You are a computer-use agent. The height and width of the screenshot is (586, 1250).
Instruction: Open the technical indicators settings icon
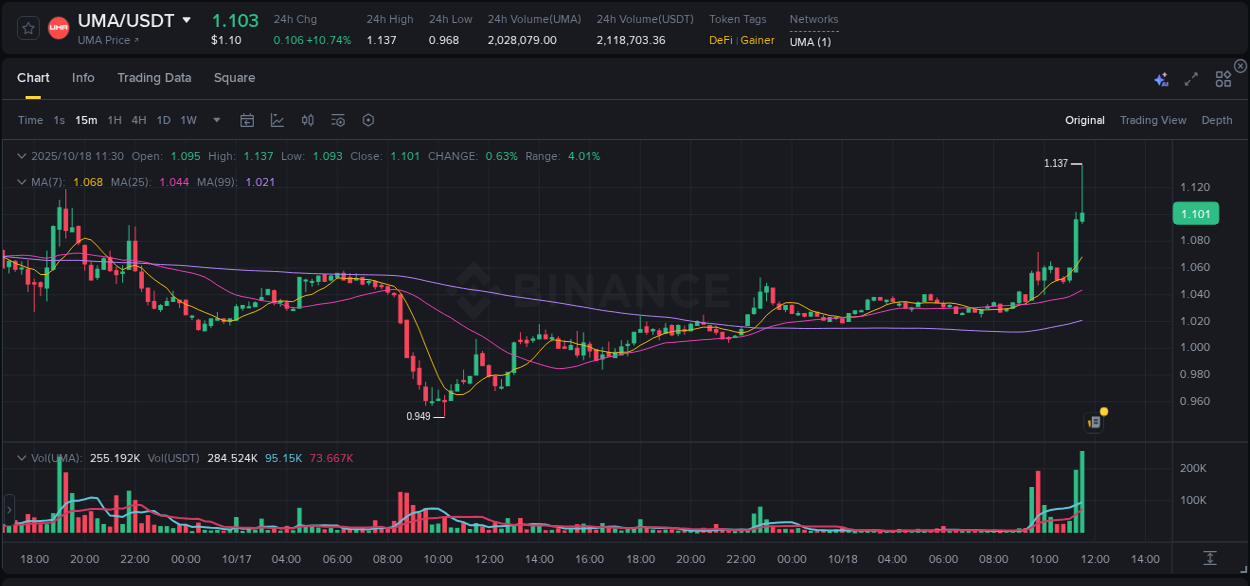coord(337,120)
